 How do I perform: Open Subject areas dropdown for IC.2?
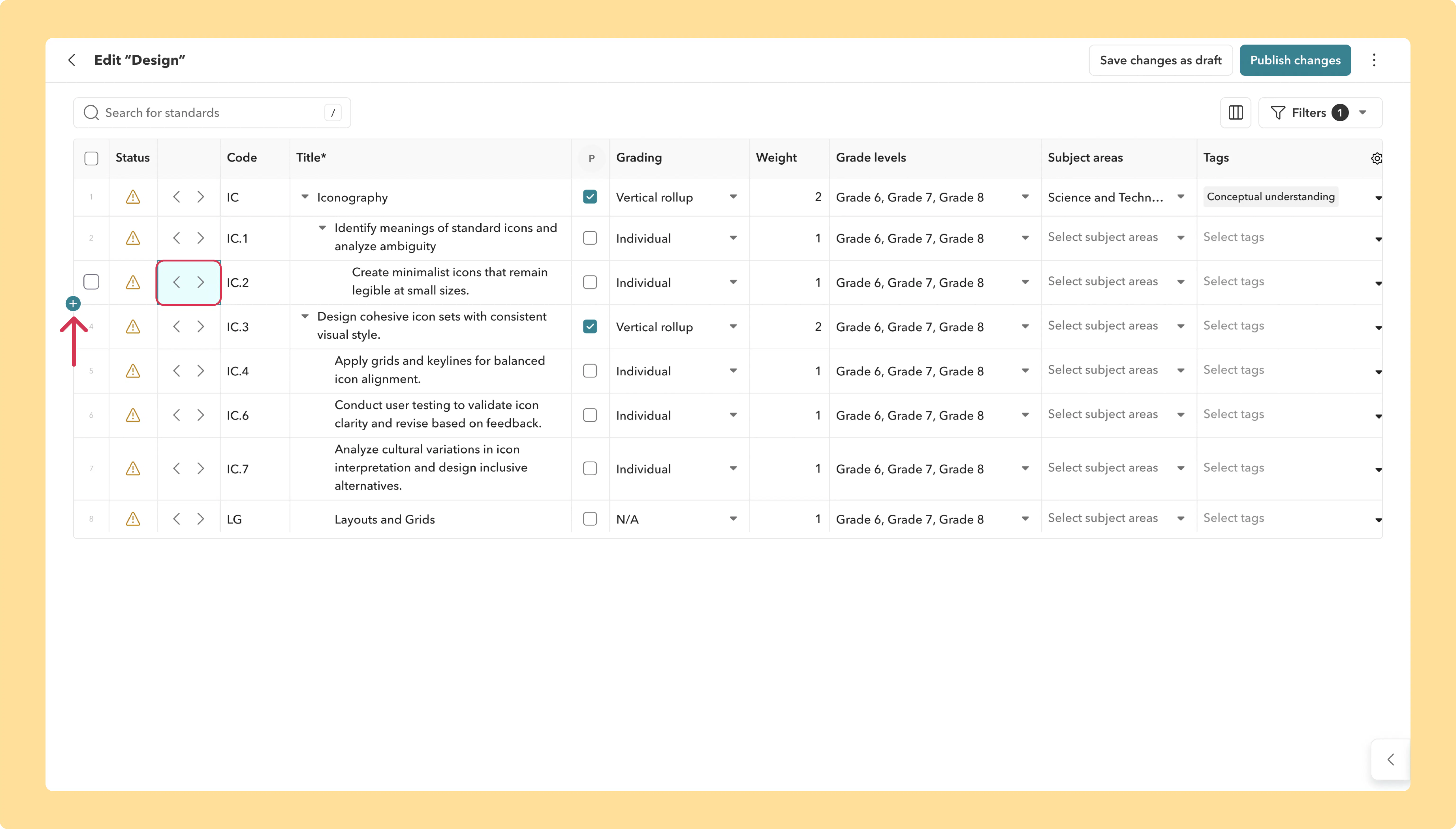point(1180,282)
